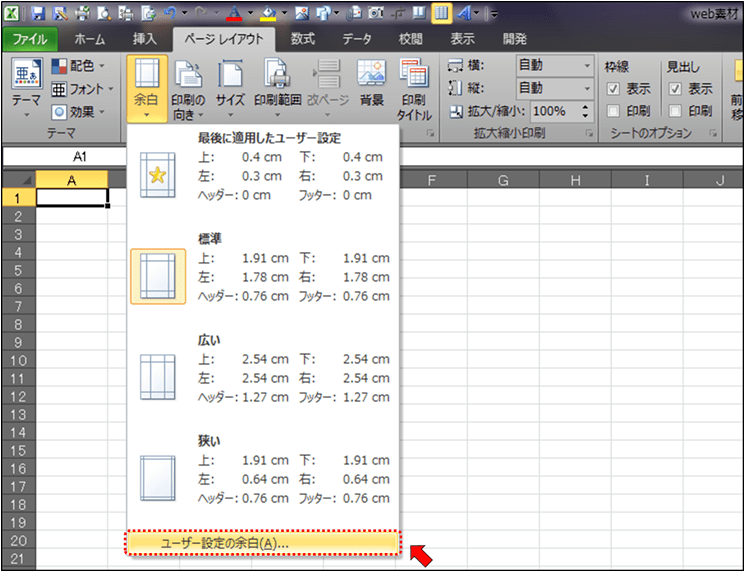Open the font color dropdown arrow
The height and width of the screenshot is (572, 745).
pos(249,13)
